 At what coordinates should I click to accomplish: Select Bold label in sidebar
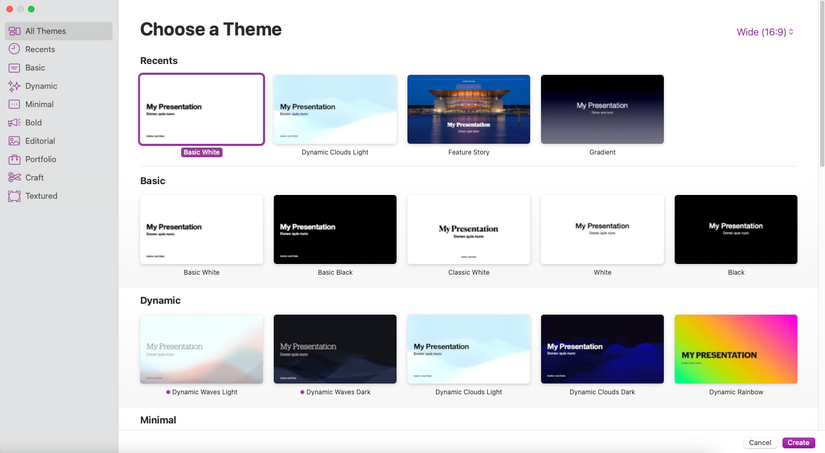click(x=33, y=123)
